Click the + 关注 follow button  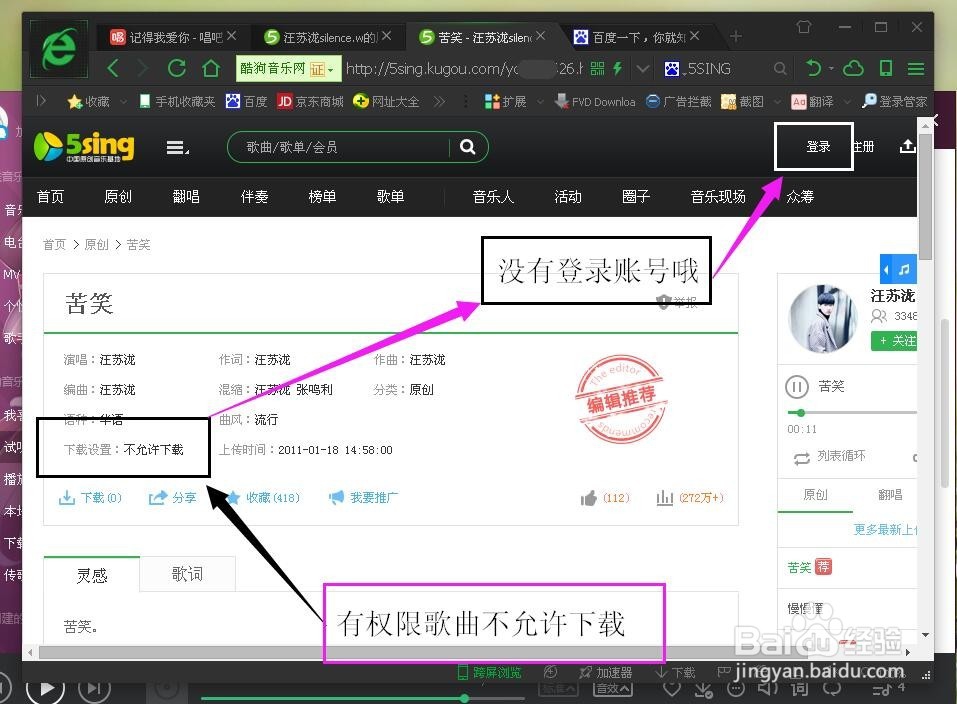(895, 341)
